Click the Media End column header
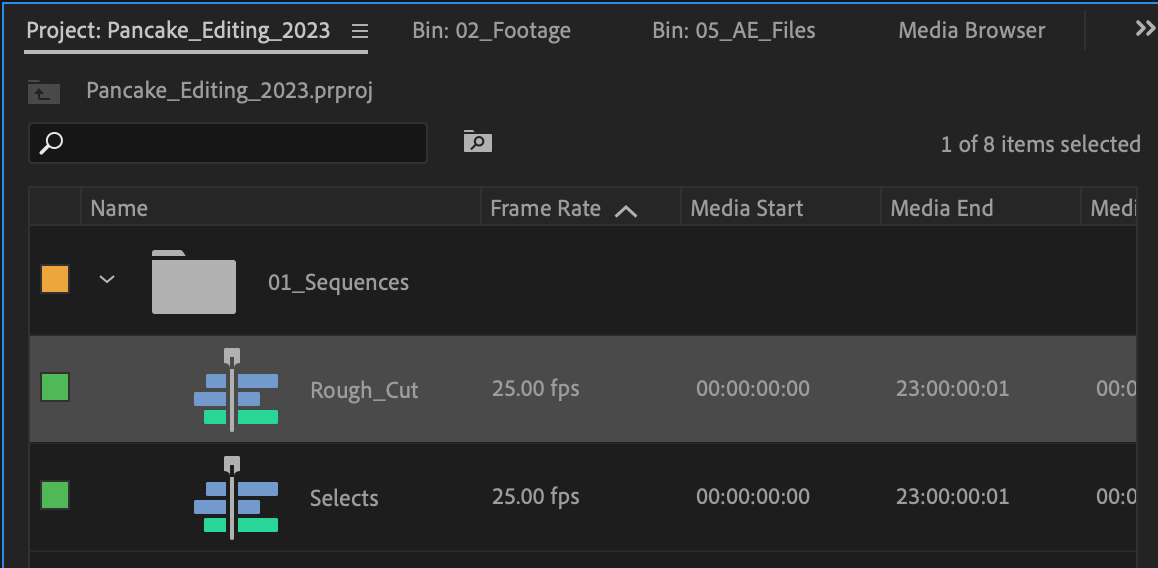The height and width of the screenshot is (568, 1158). (941, 208)
